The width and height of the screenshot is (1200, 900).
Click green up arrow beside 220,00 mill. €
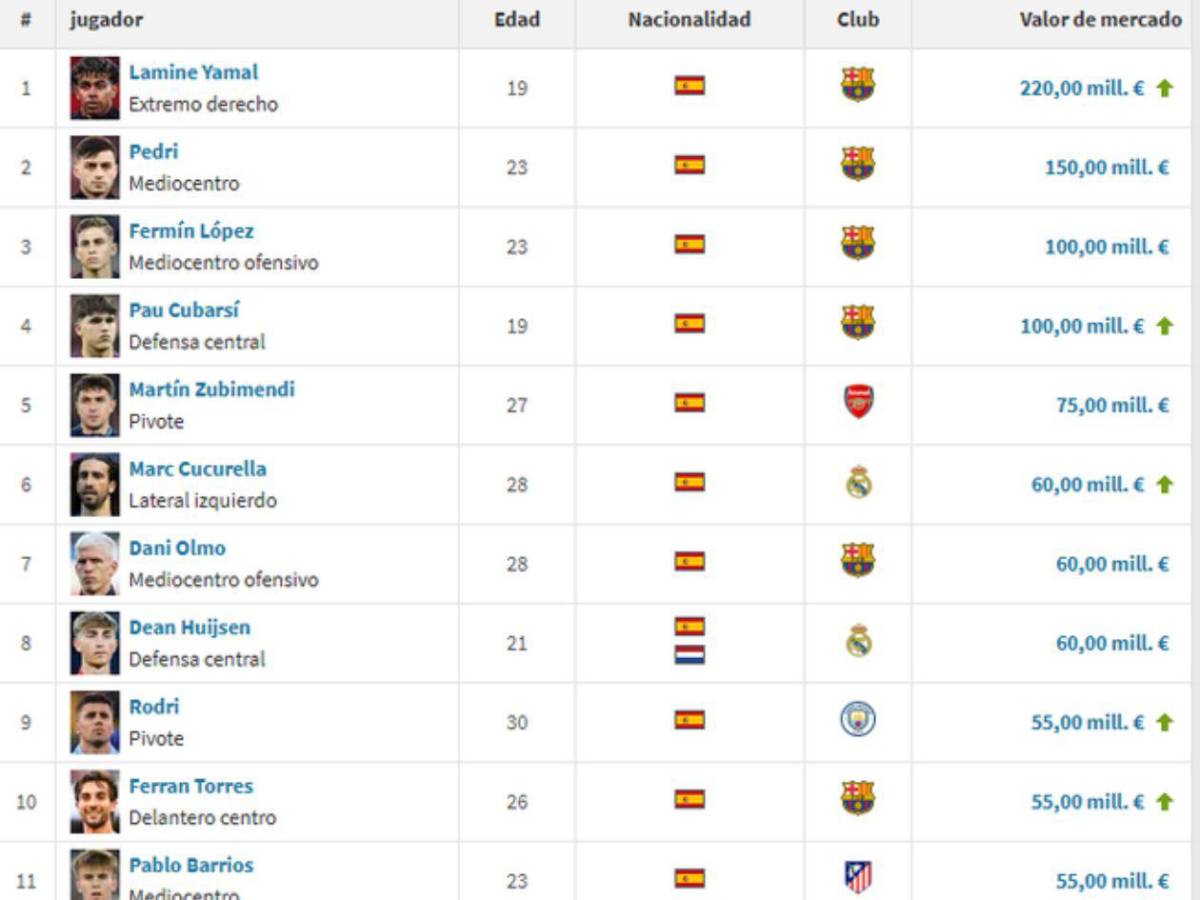tap(1164, 88)
